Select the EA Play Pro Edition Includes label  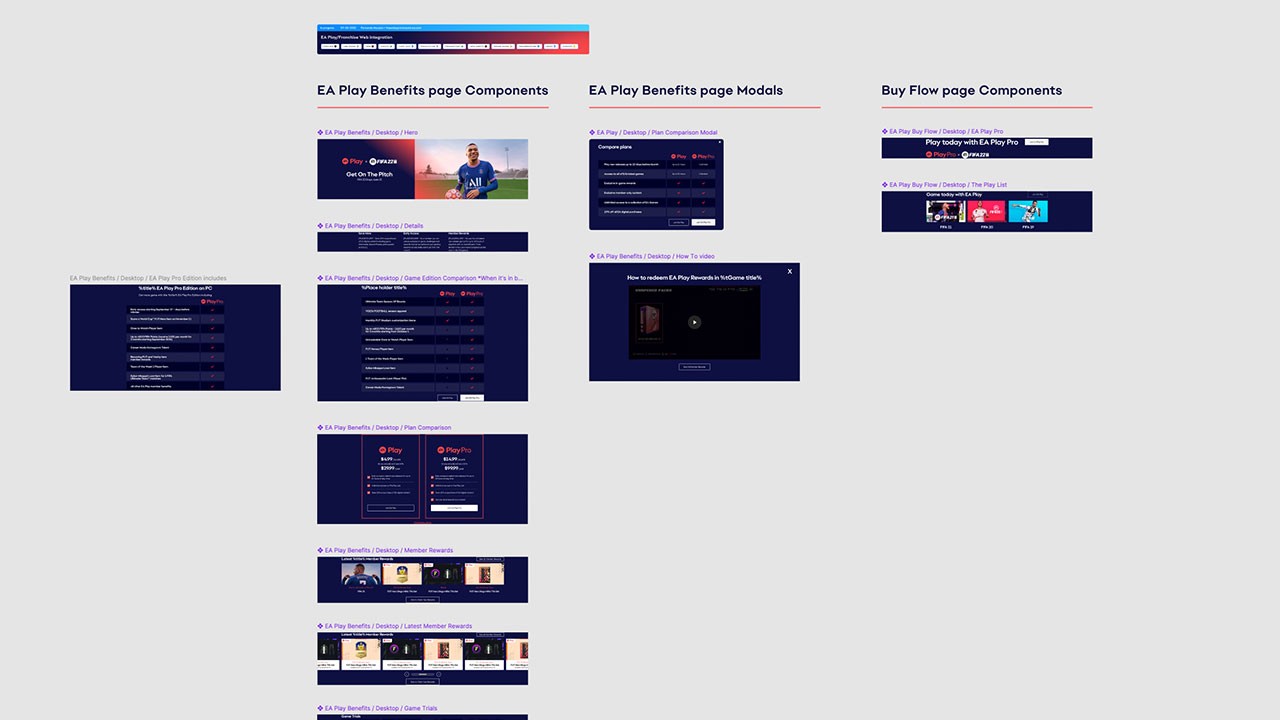[x=148, y=278]
